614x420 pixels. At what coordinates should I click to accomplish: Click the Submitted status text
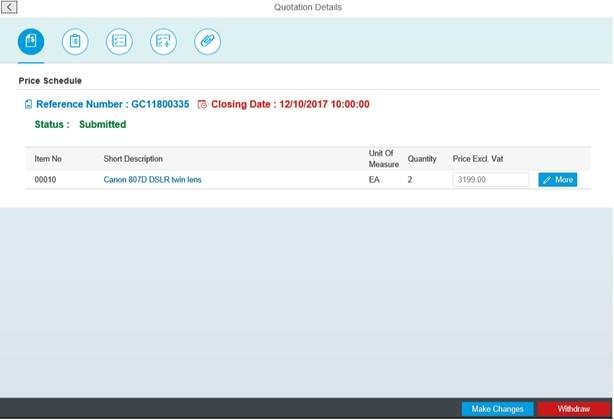(x=103, y=124)
